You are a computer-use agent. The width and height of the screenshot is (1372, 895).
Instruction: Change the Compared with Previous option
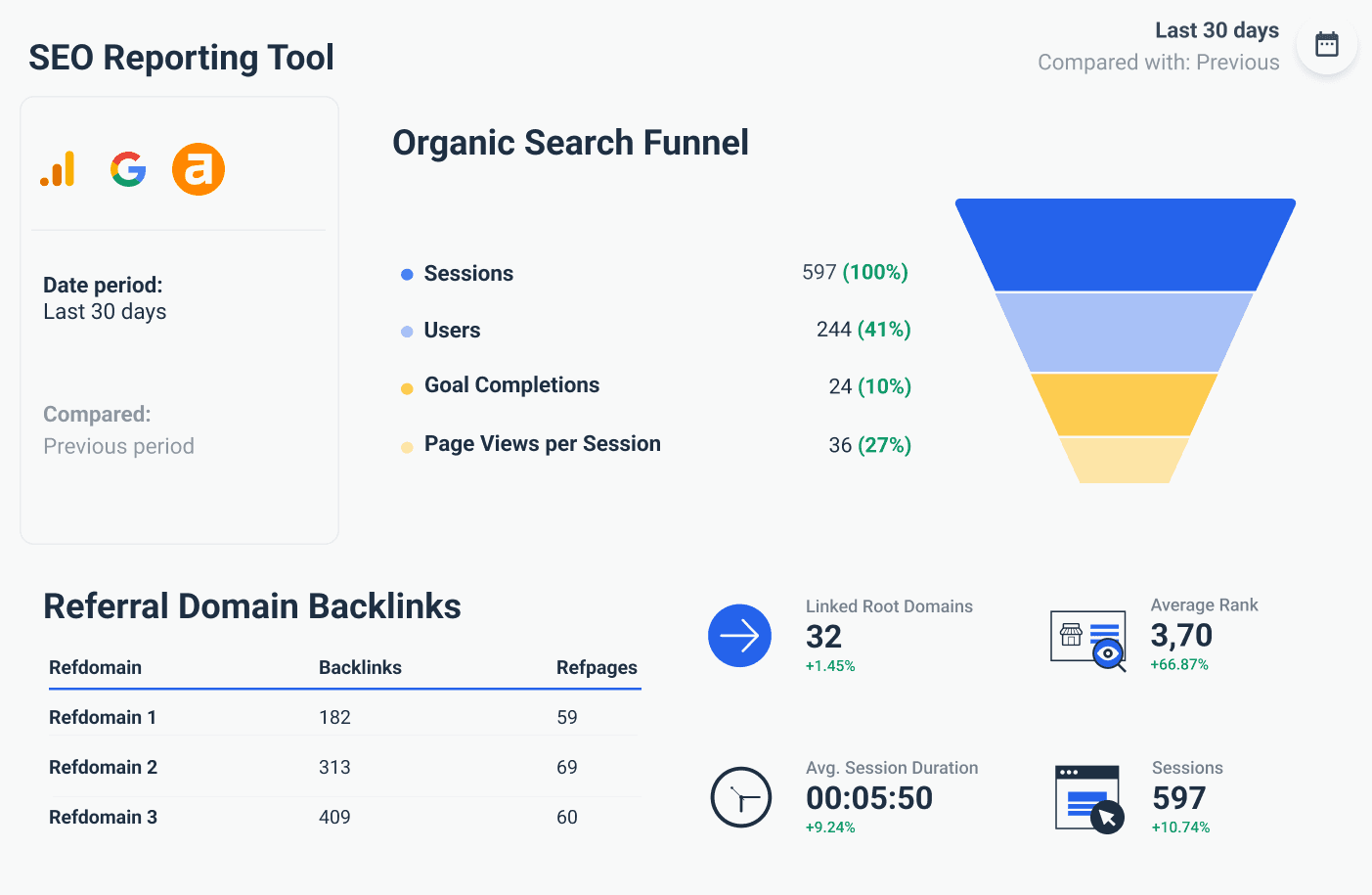click(1158, 62)
